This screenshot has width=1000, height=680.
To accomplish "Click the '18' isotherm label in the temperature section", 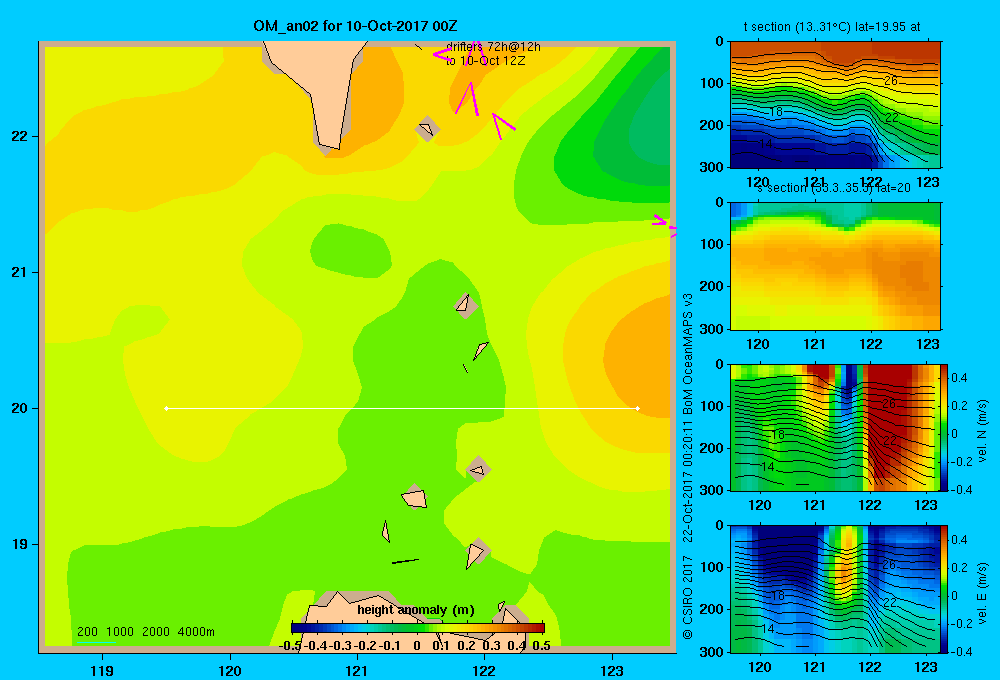I will [x=776, y=112].
